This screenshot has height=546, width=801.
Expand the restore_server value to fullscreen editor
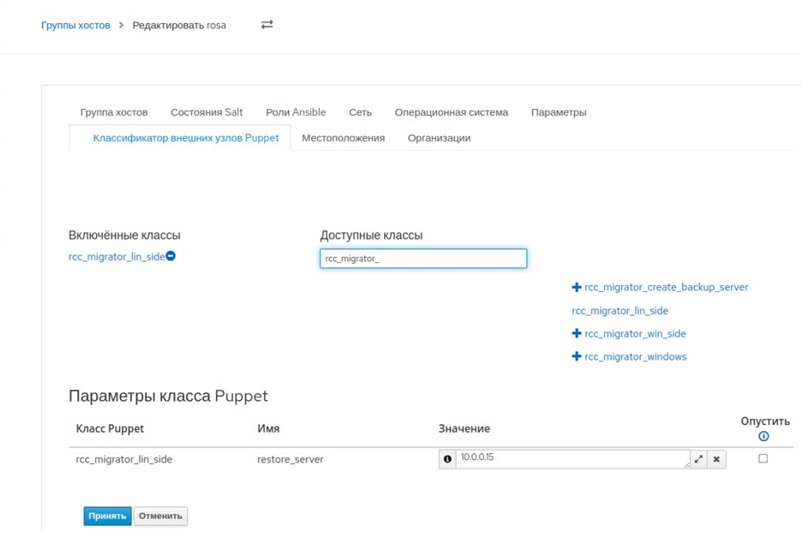pos(699,459)
